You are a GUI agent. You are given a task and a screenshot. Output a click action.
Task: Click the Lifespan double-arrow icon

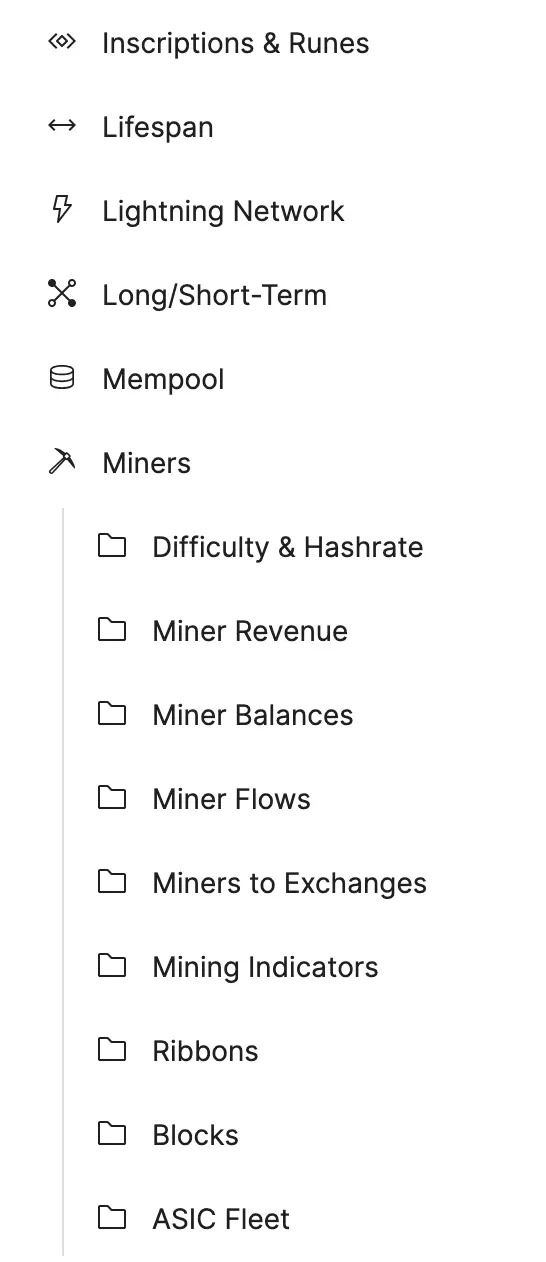point(62,127)
